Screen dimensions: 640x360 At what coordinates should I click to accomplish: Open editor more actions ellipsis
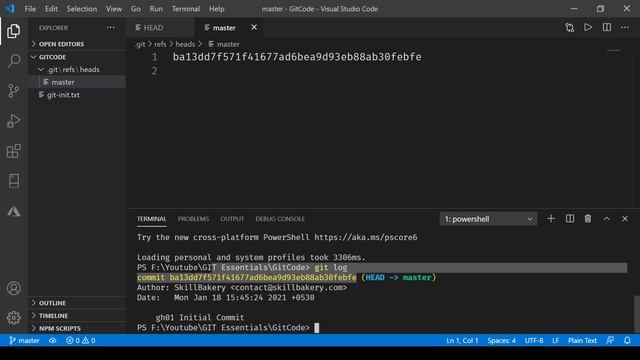[x=625, y=27]
